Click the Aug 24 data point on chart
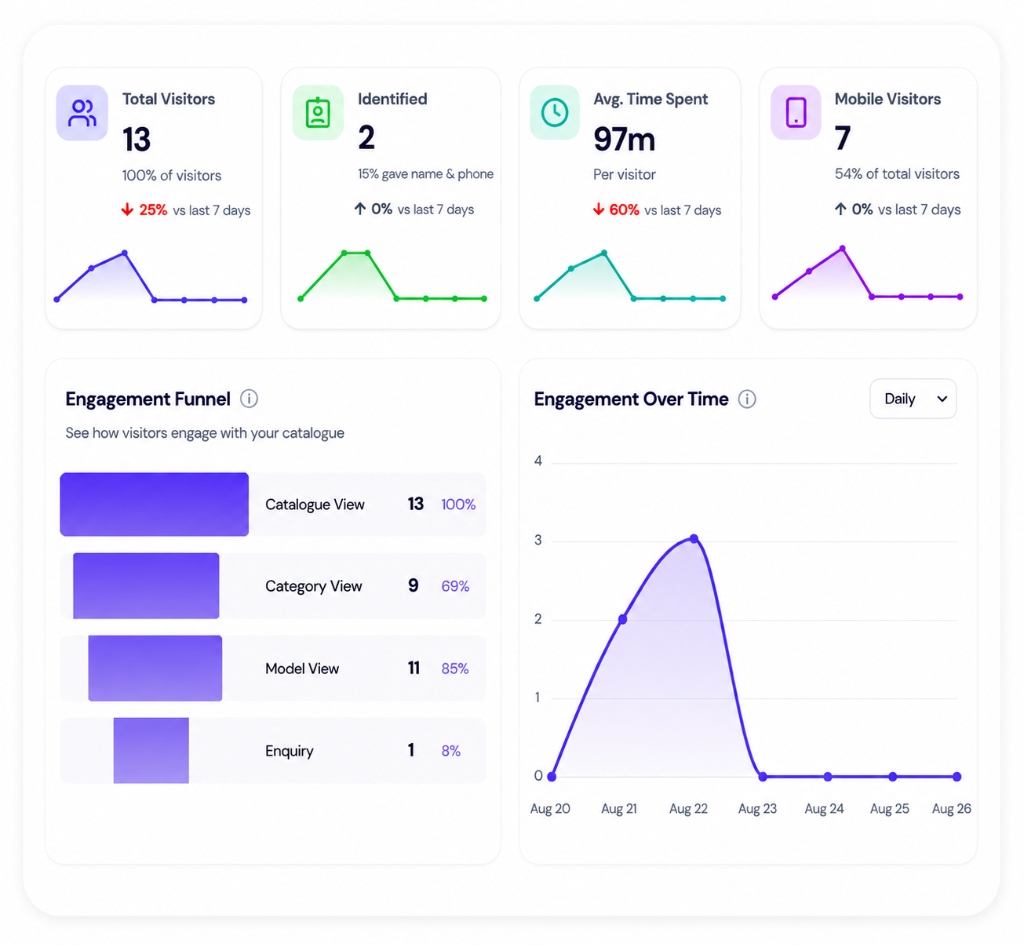The image size is (1024, 945). click(x=827, y=777)
